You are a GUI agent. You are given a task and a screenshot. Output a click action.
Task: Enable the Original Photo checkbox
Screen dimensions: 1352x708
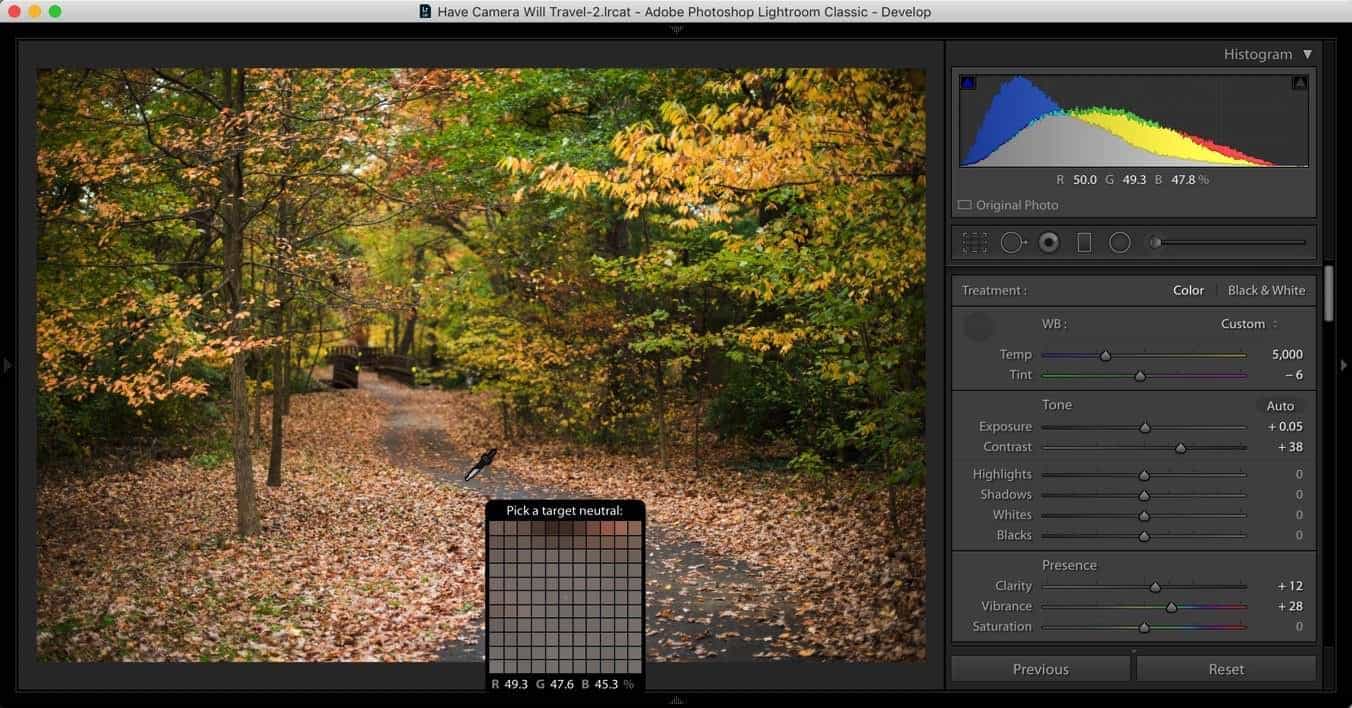tap(964, 205)
